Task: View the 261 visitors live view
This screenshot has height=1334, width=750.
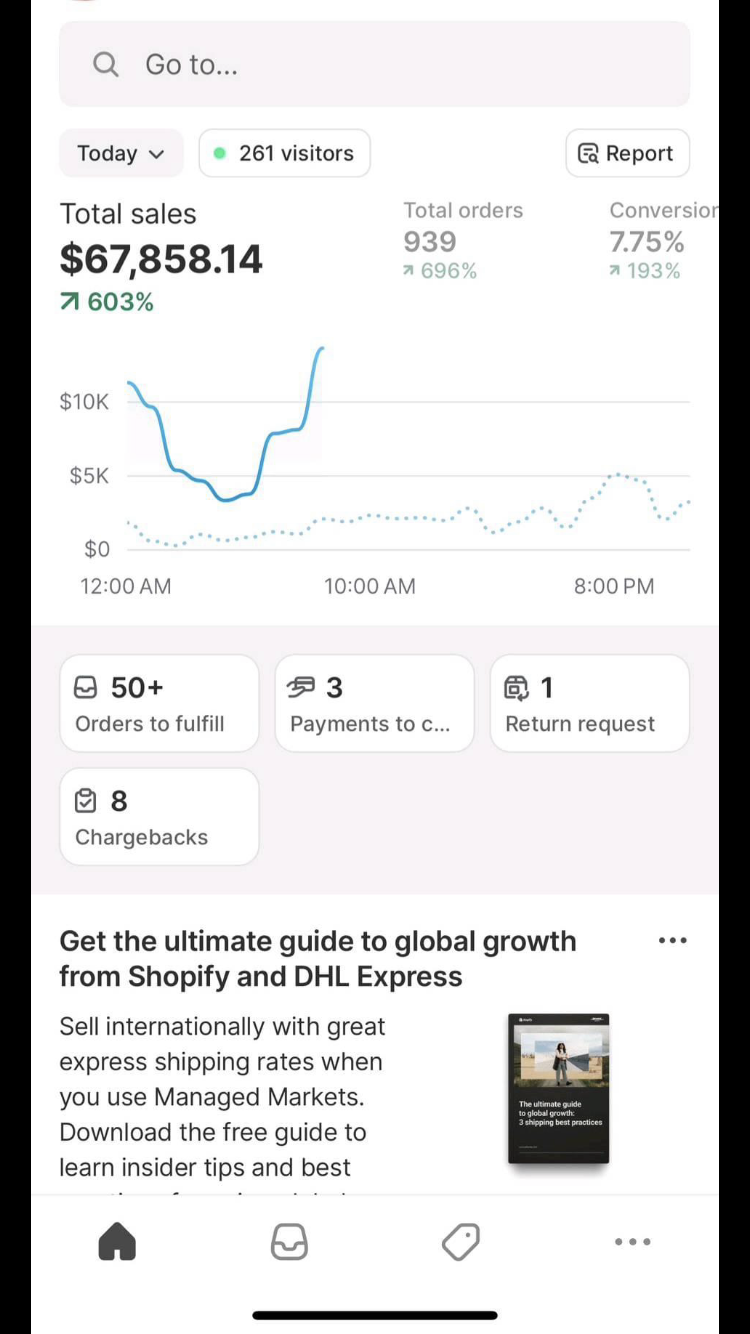Action: click(285, 154)
